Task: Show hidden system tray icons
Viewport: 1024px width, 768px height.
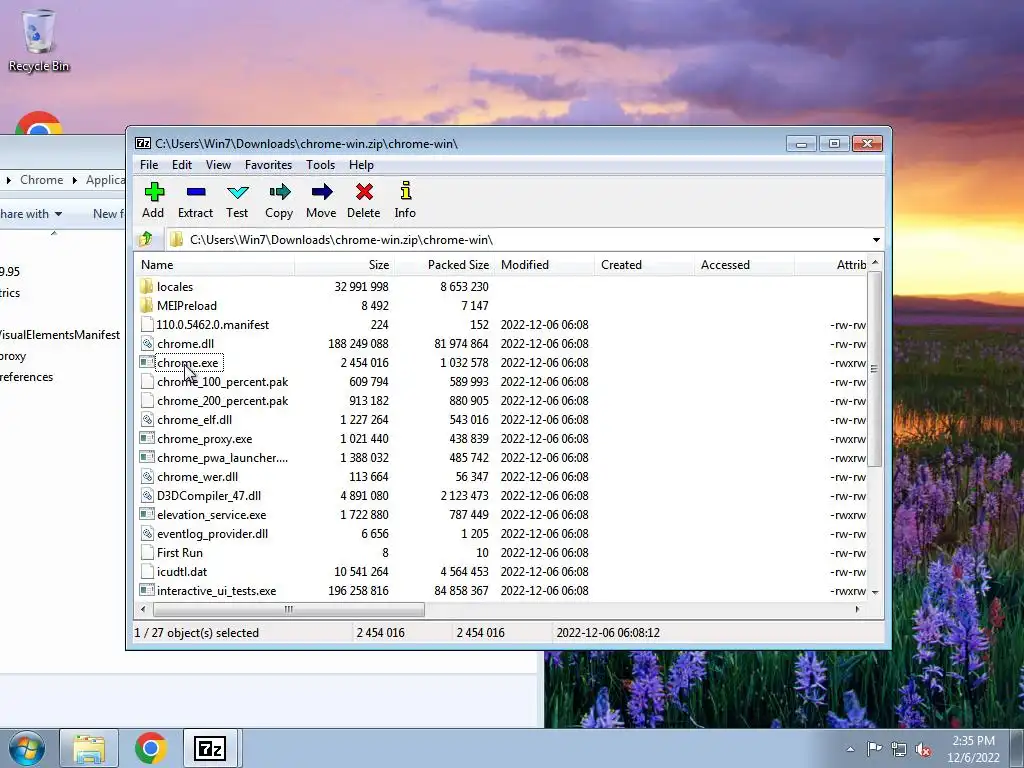Action: point(850,749)
